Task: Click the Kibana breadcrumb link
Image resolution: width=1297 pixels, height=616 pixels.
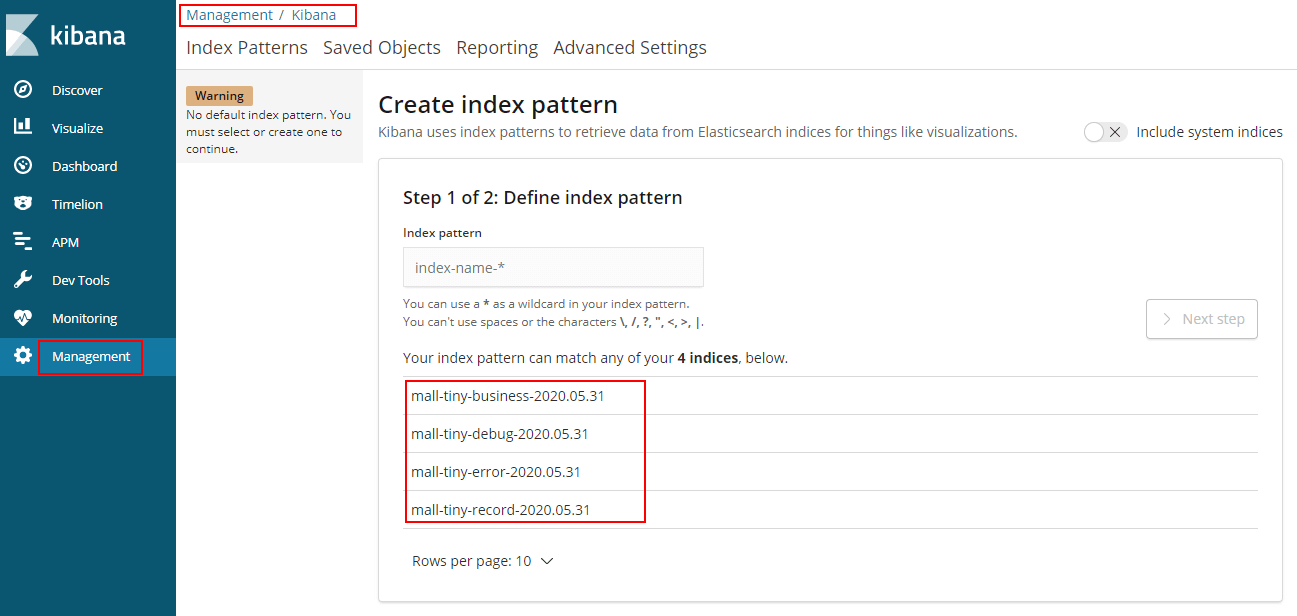Action: [314, 15]
